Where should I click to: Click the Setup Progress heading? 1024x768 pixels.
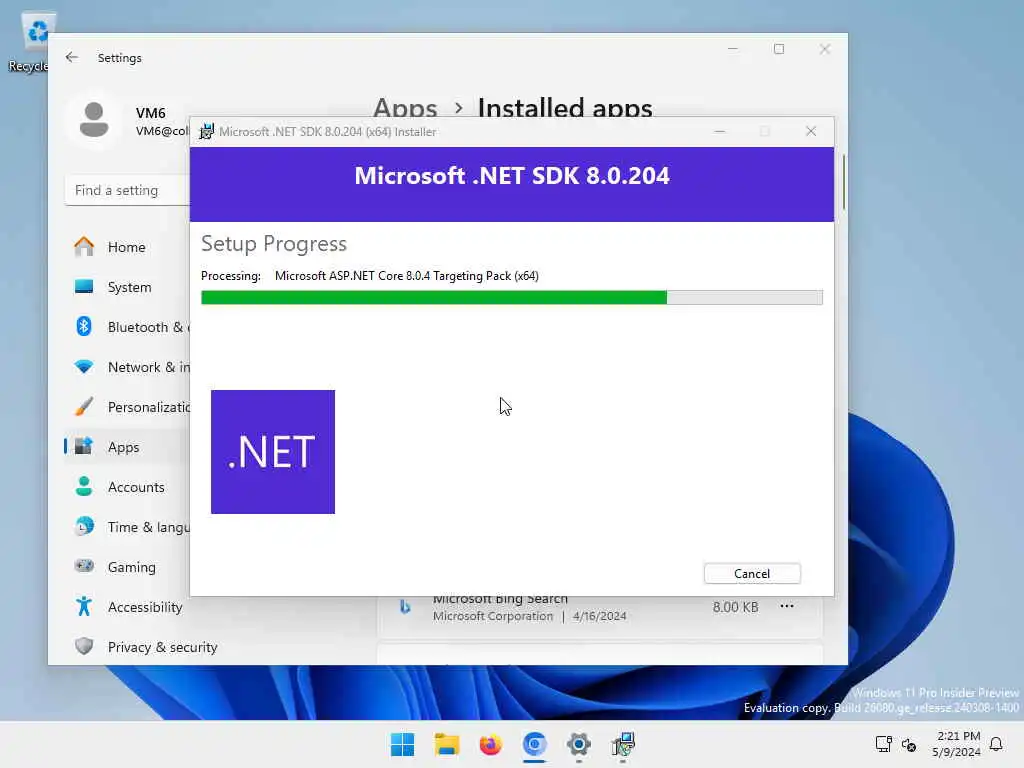[x=274, y=244]
